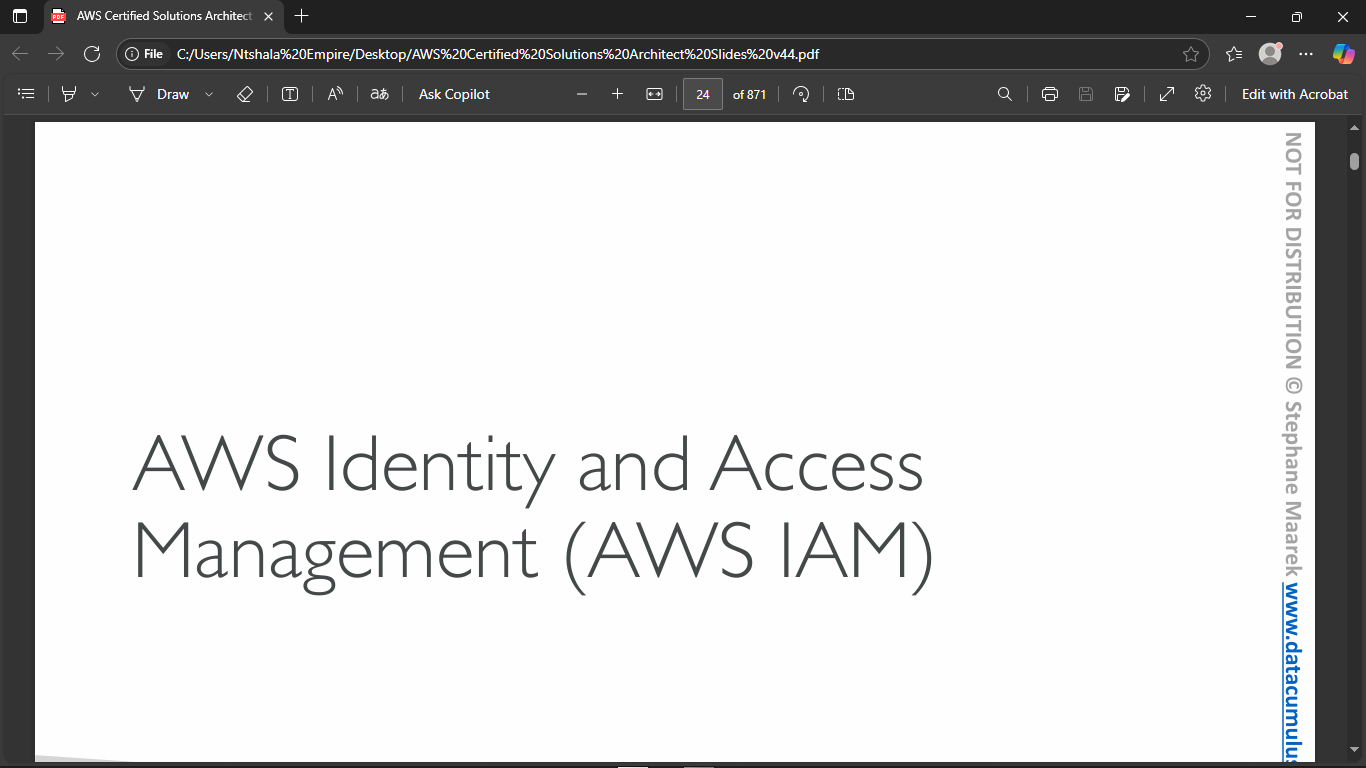Open Copilot sidebar icon

(x=1343, y=54)
